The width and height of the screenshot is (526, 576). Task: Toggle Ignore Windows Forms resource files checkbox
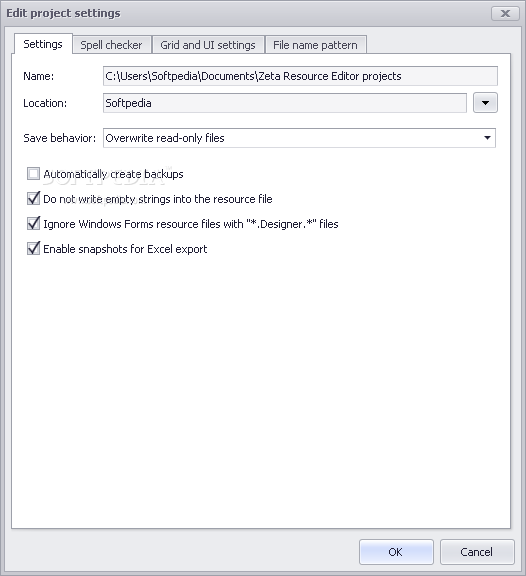[x=33, y=223]
